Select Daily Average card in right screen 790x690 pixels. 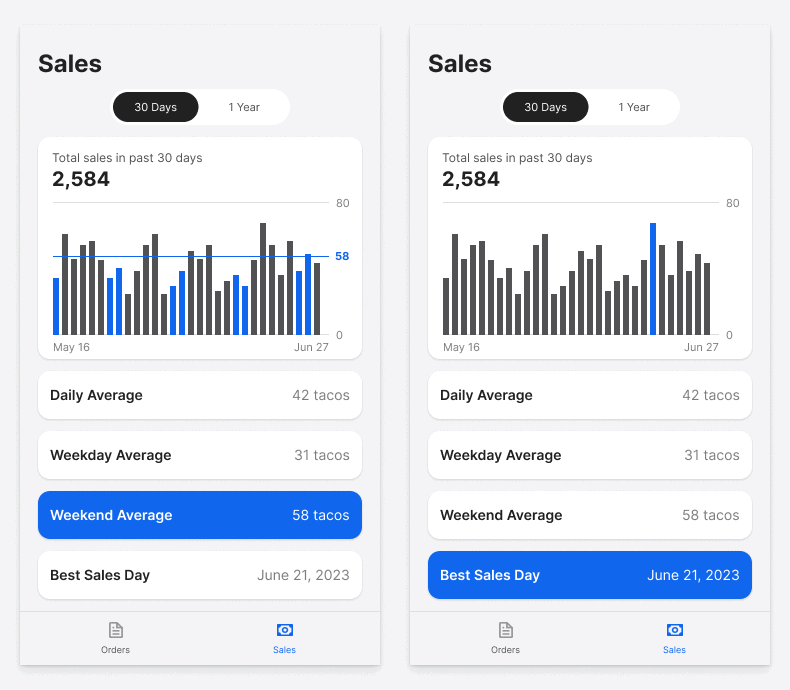[x=590, y=395]
